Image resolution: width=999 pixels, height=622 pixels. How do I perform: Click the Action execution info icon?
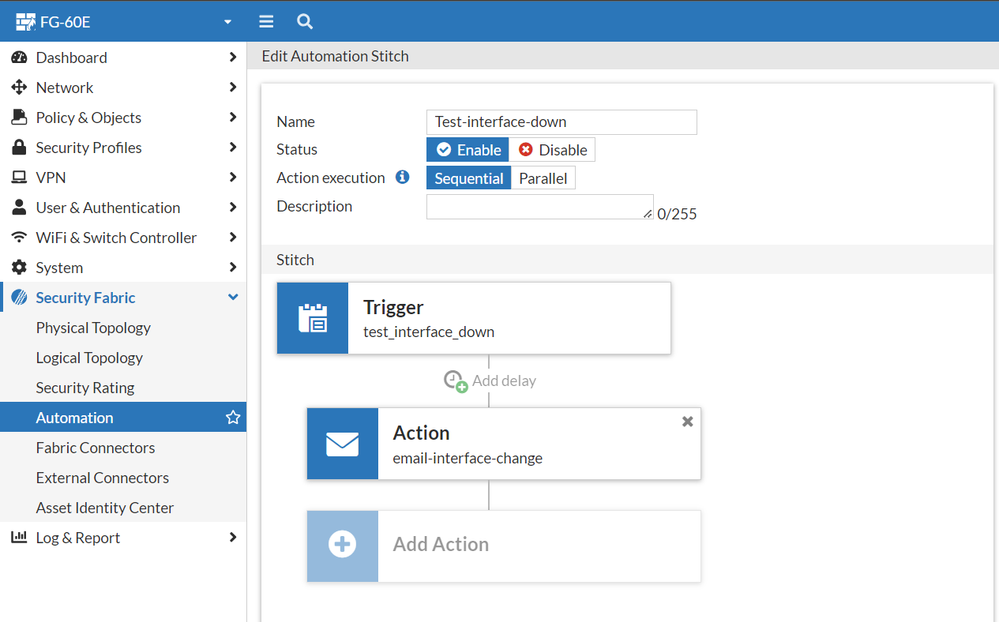(x=402, y=177)
